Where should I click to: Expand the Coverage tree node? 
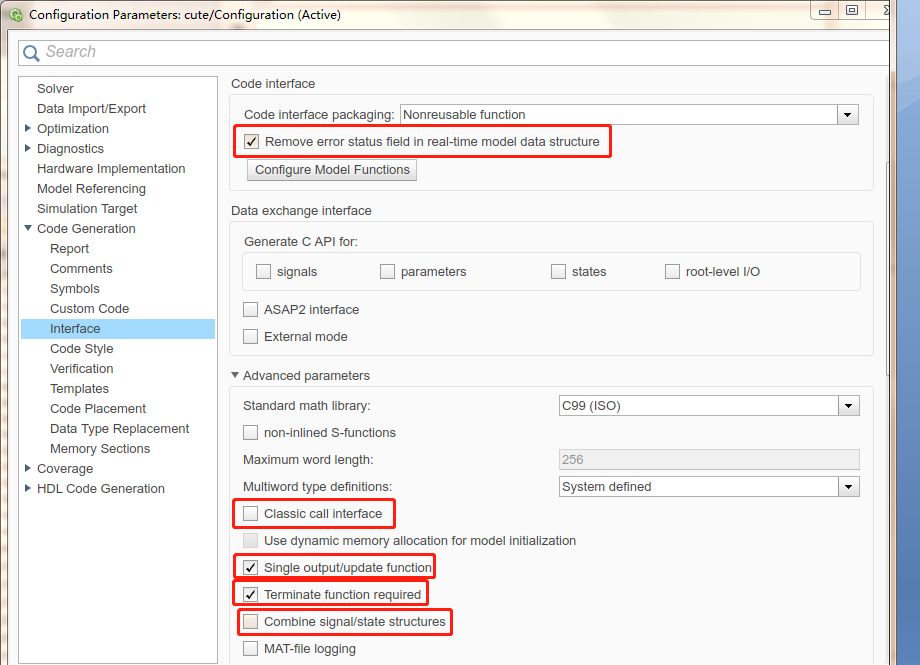point(28,468)
